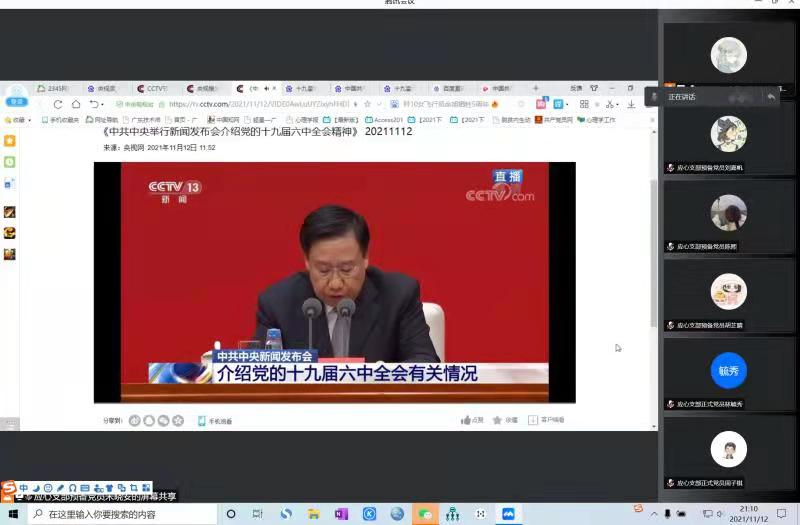This screenshot has height=525, width=800.
Task: Click the browser page vertical scrollbar
Action: click(654, 250)
